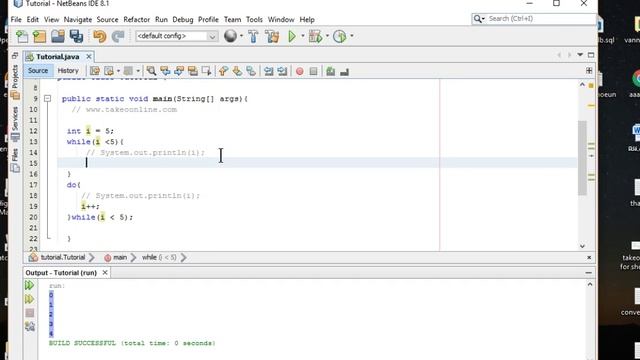The height and width of the screenshot is (360, 640).
Task: Toggle Rectangular Selection editor icon
Action: coord(206,71)
